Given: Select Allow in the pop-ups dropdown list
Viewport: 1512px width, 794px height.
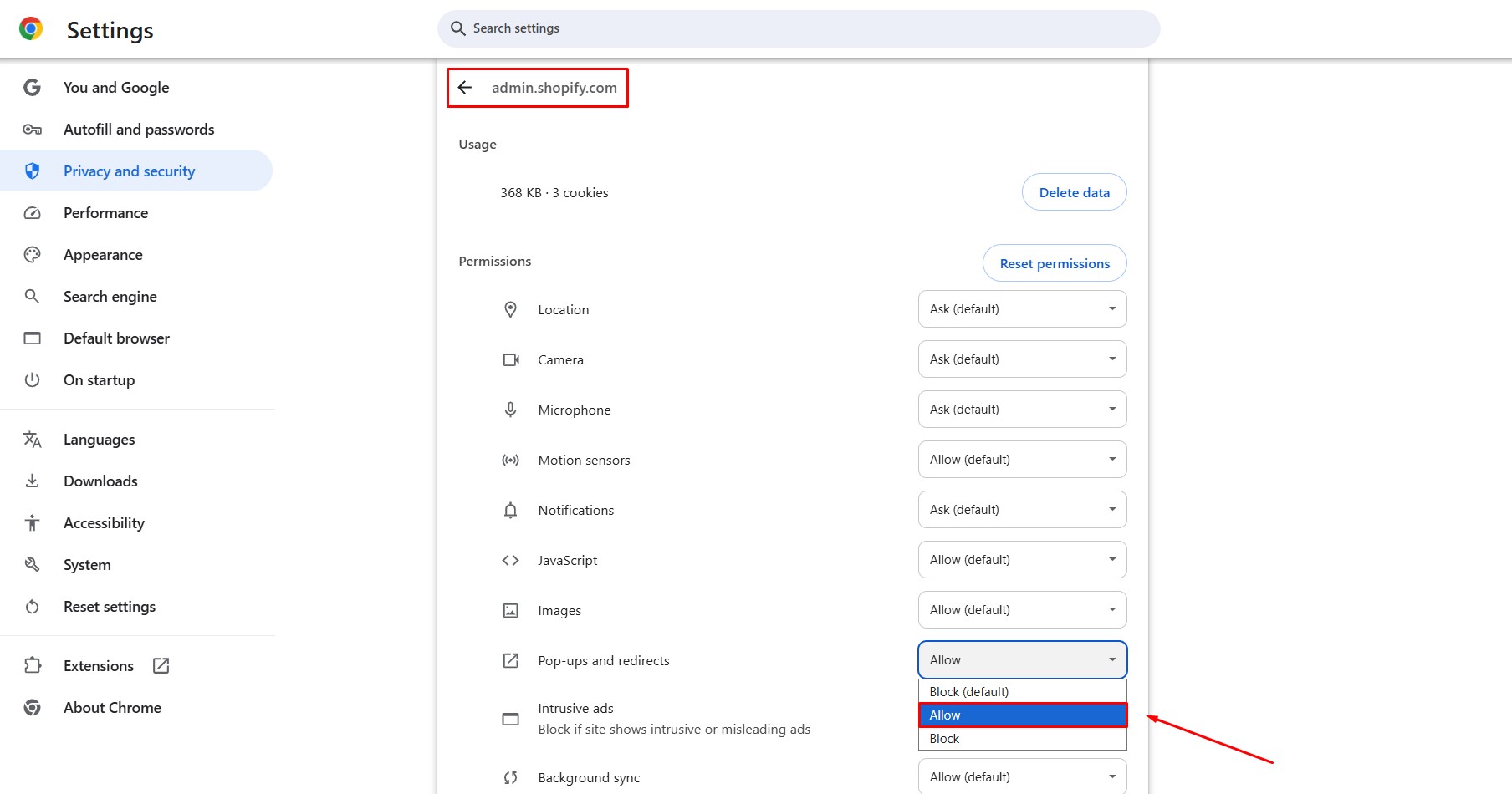Looking at the screenshot, I should tap(1022, 715).
